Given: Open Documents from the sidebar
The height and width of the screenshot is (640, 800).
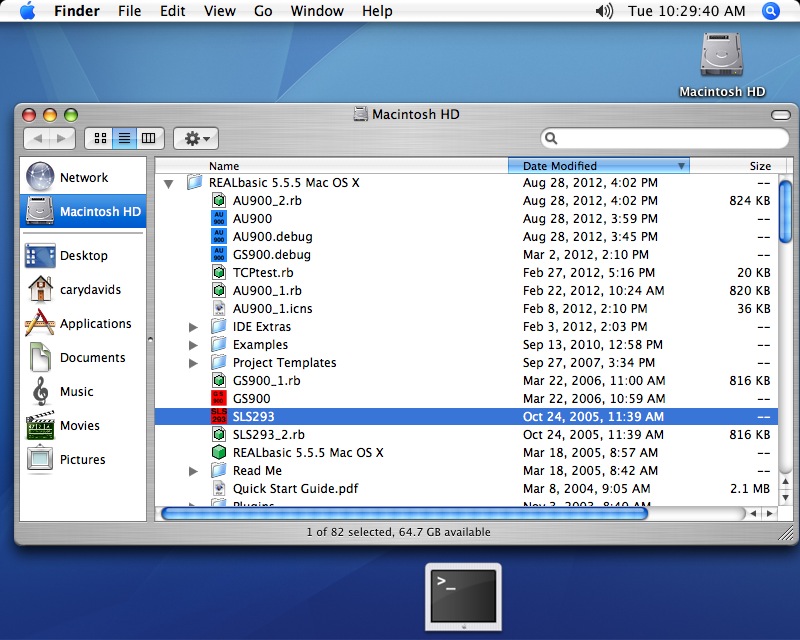Looking at the screenshot, I should pos(83,357).
